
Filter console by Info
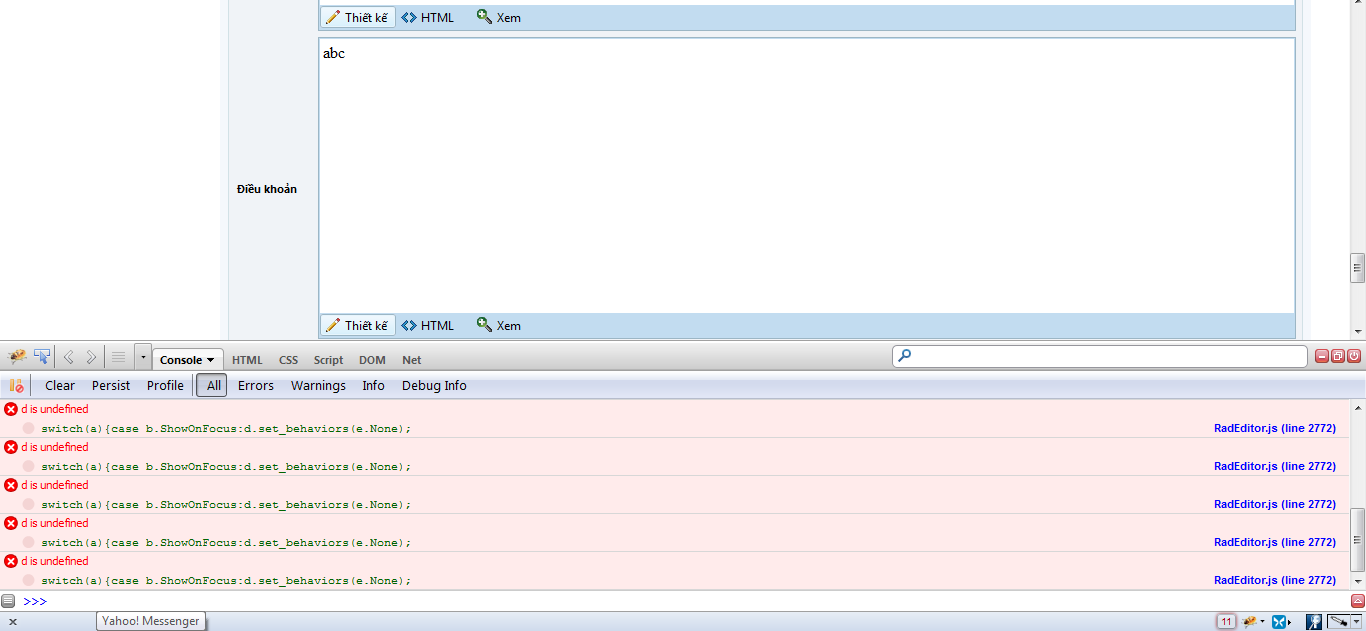[x=373, y=385]
